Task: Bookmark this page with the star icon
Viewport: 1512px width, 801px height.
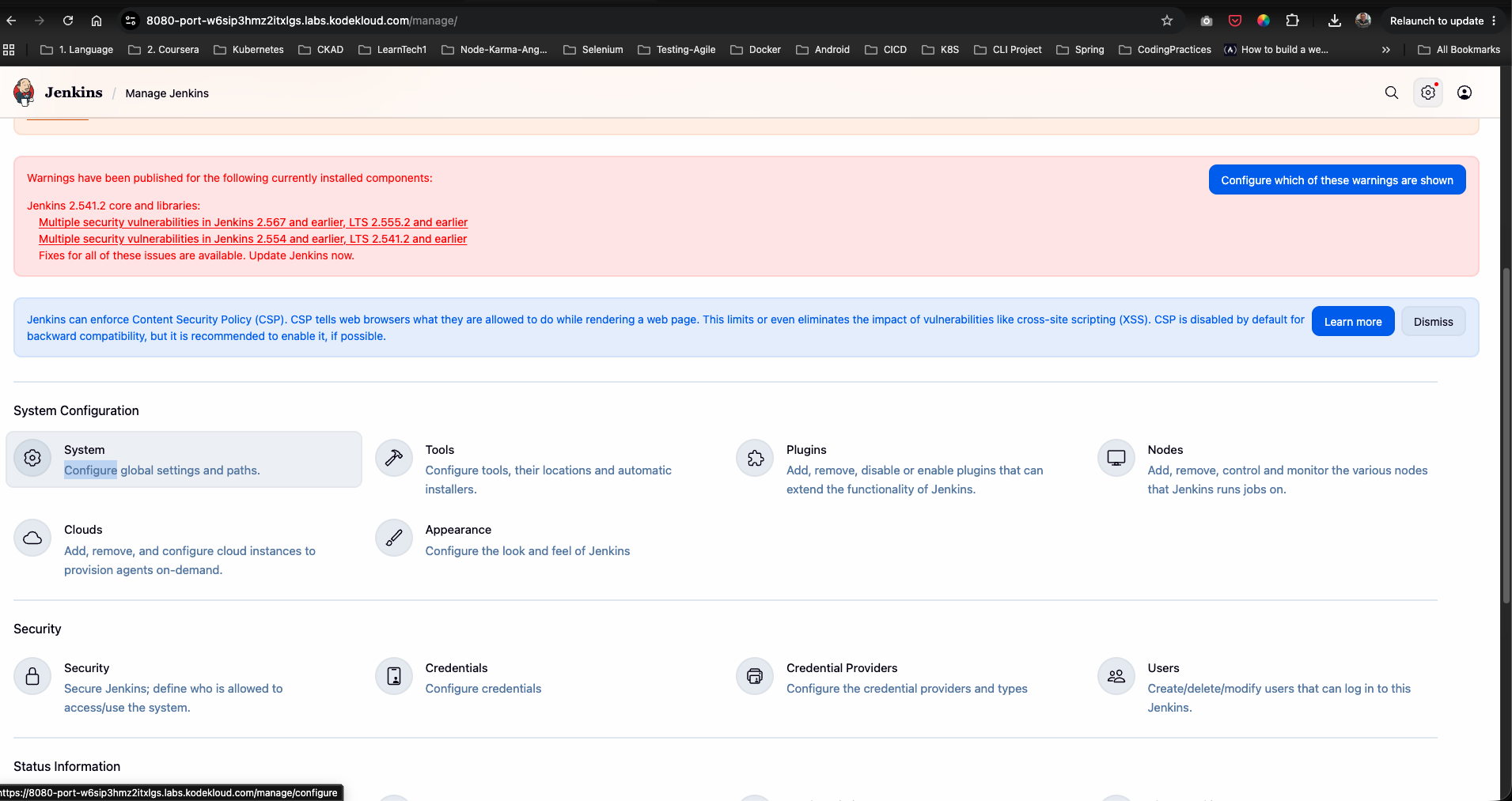Action: 1167,21
